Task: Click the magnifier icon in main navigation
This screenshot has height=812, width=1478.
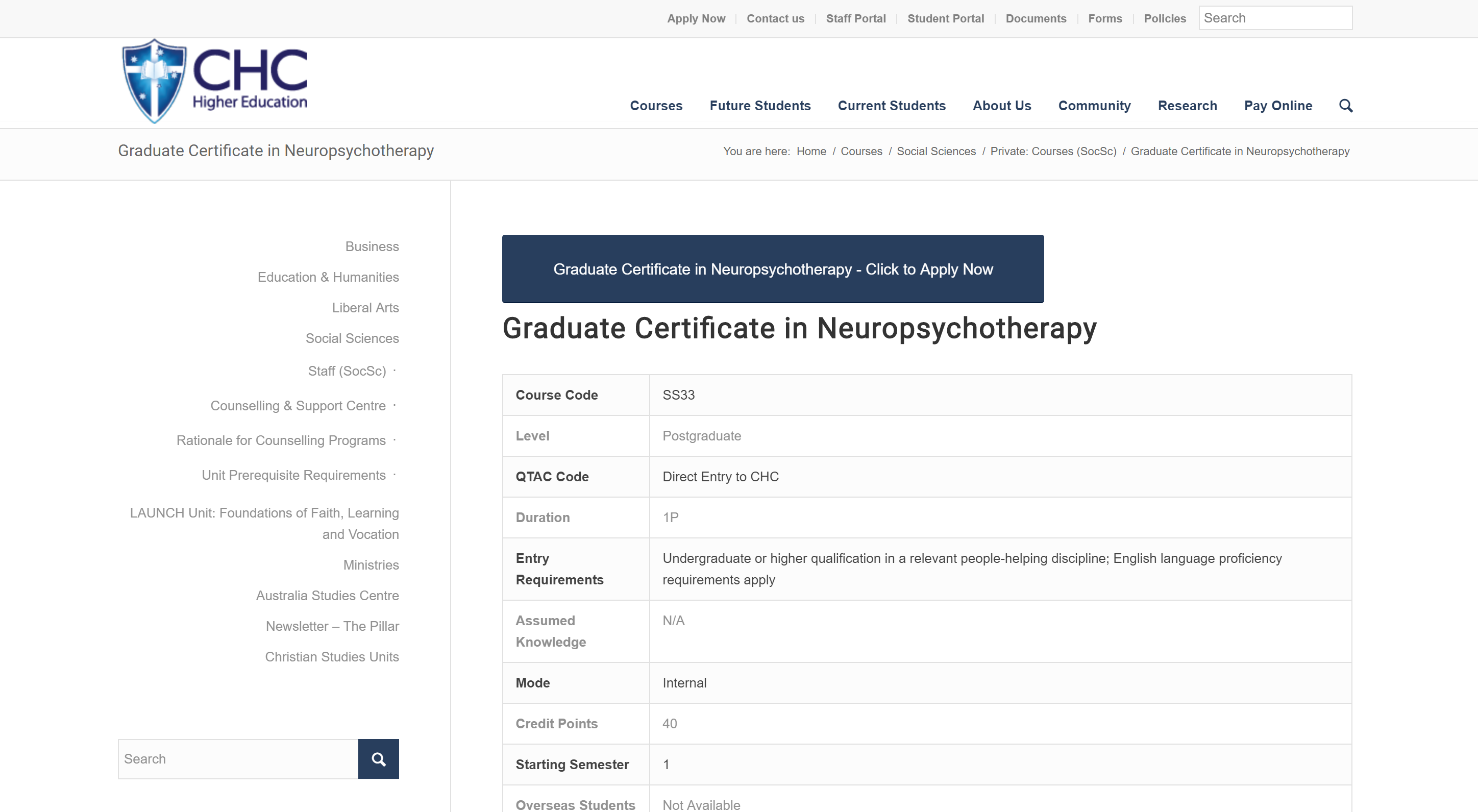Action: click(1345, 106)
